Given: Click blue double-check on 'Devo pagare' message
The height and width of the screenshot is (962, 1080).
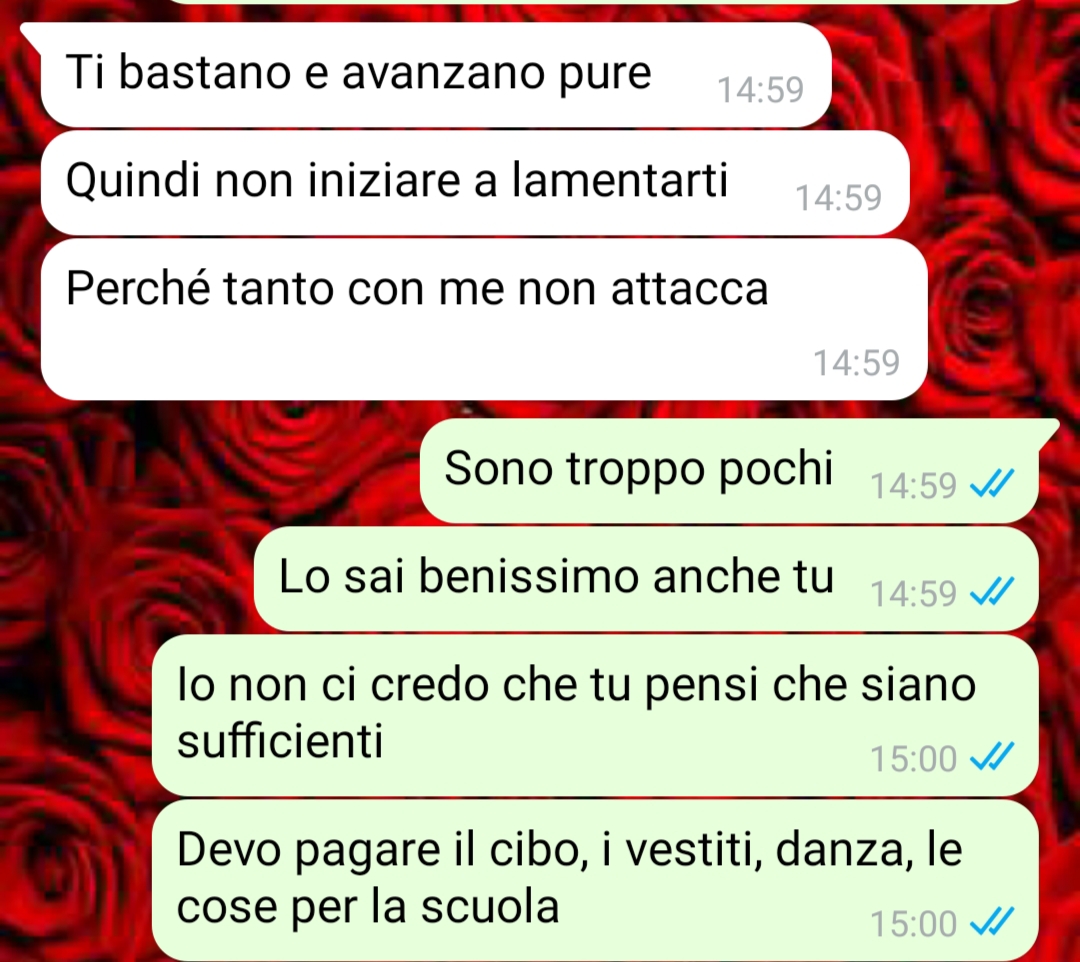Looking at the screenshot, I should tap(992, 921).
